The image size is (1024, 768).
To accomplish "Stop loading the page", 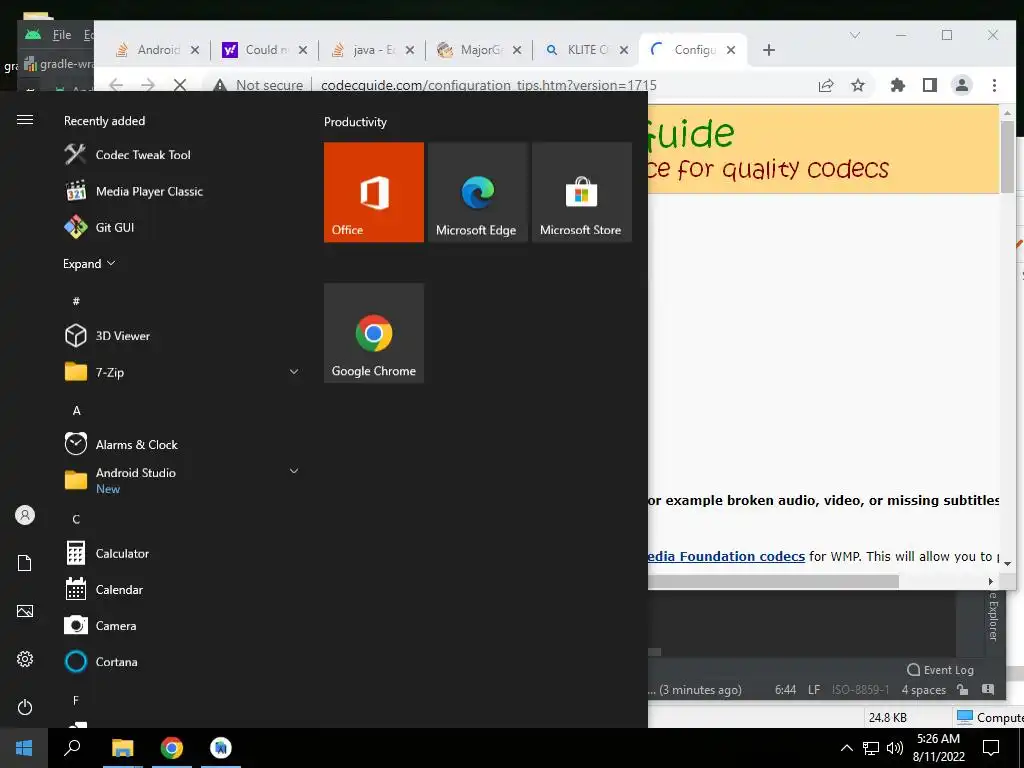I will (180, 85).
